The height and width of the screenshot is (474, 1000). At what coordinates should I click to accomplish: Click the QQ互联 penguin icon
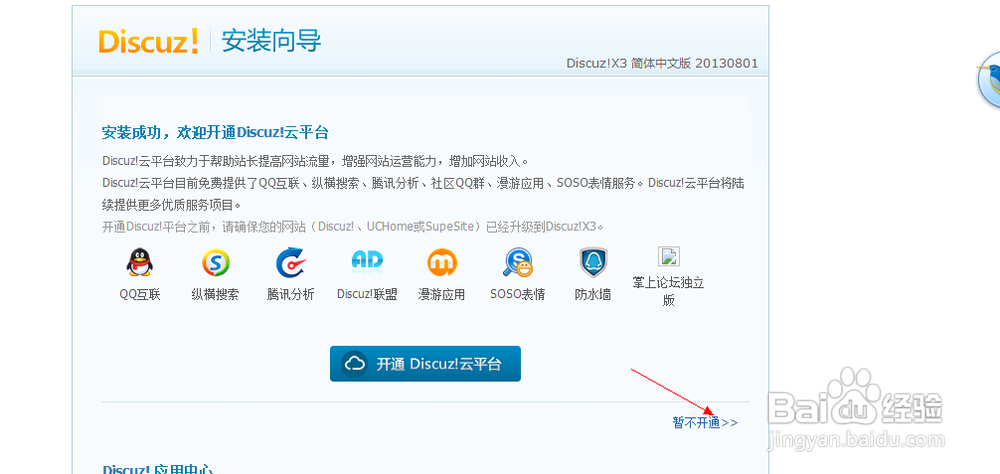140,262
